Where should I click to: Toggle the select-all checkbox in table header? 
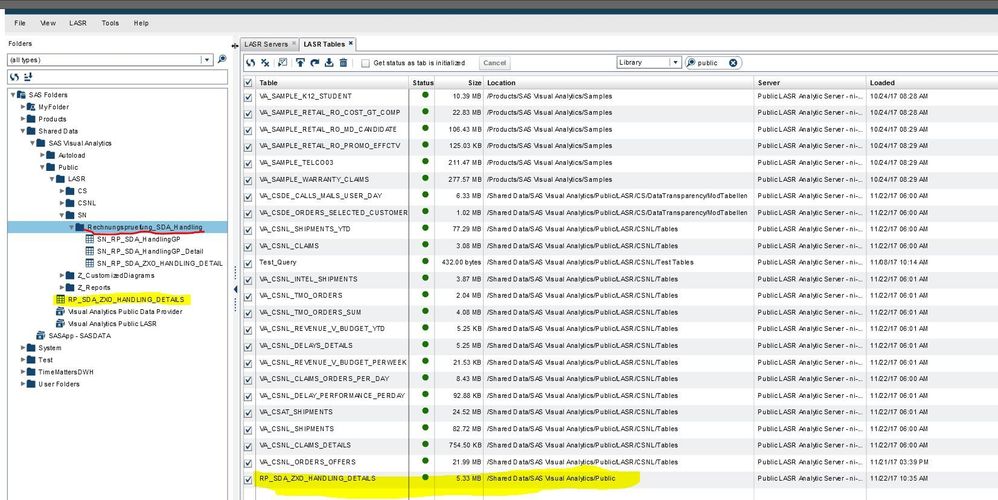coord(249,82)
